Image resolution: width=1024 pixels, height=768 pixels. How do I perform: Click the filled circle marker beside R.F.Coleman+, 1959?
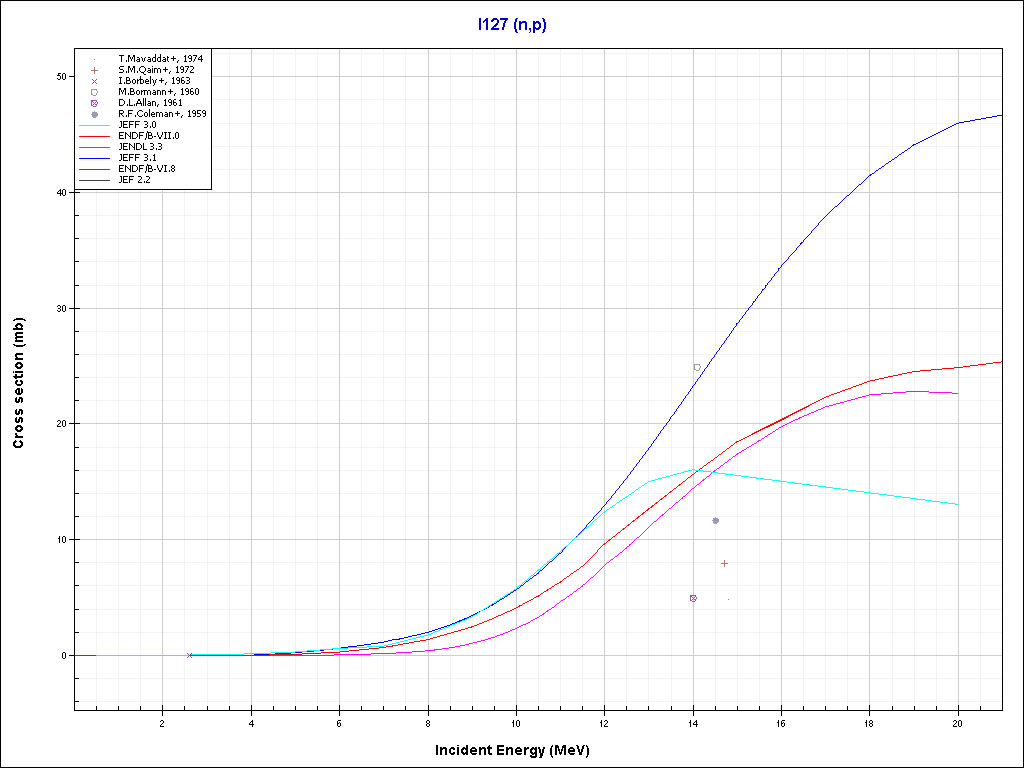click(x=93, y=114)
